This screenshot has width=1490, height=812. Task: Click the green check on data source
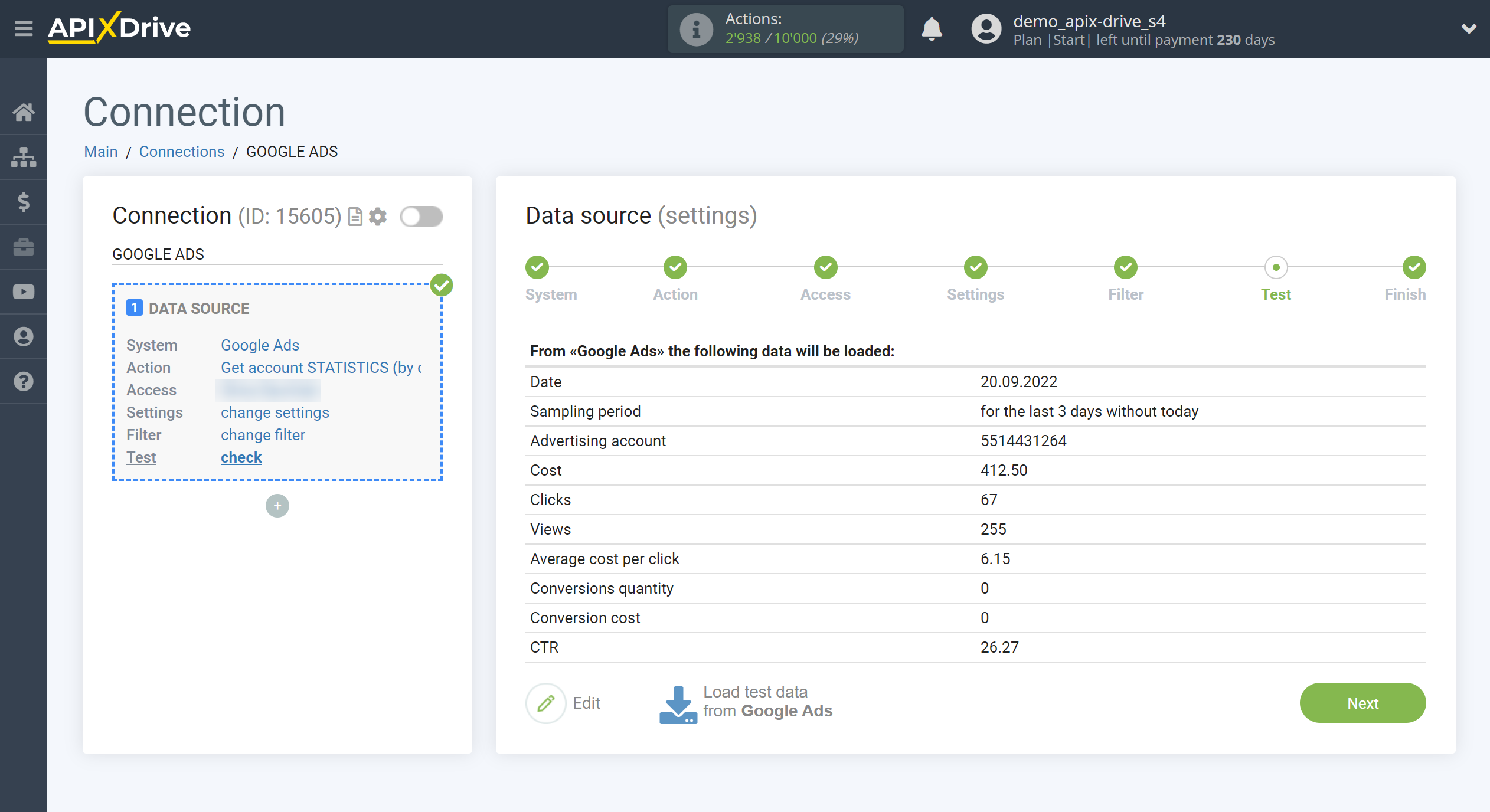point(442,285)
